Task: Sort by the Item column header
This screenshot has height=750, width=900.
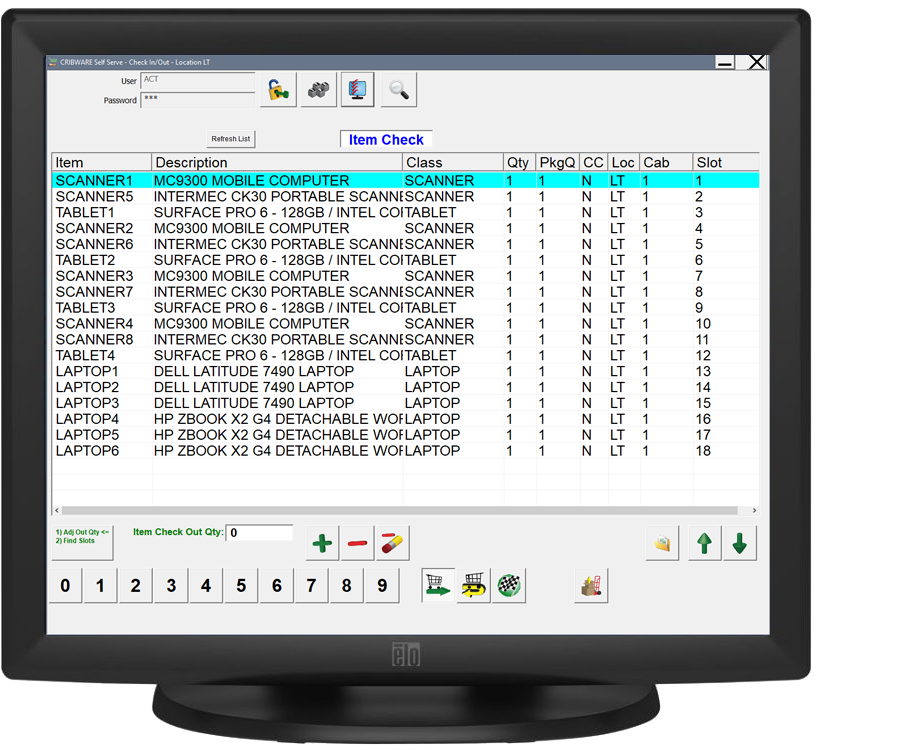Action: 102,162
